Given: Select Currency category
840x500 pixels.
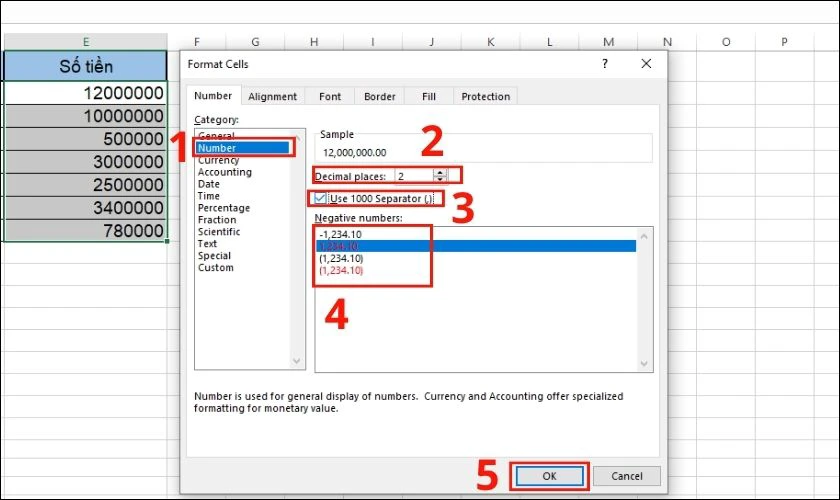Looking at the screenshot, I should [218, 160].
